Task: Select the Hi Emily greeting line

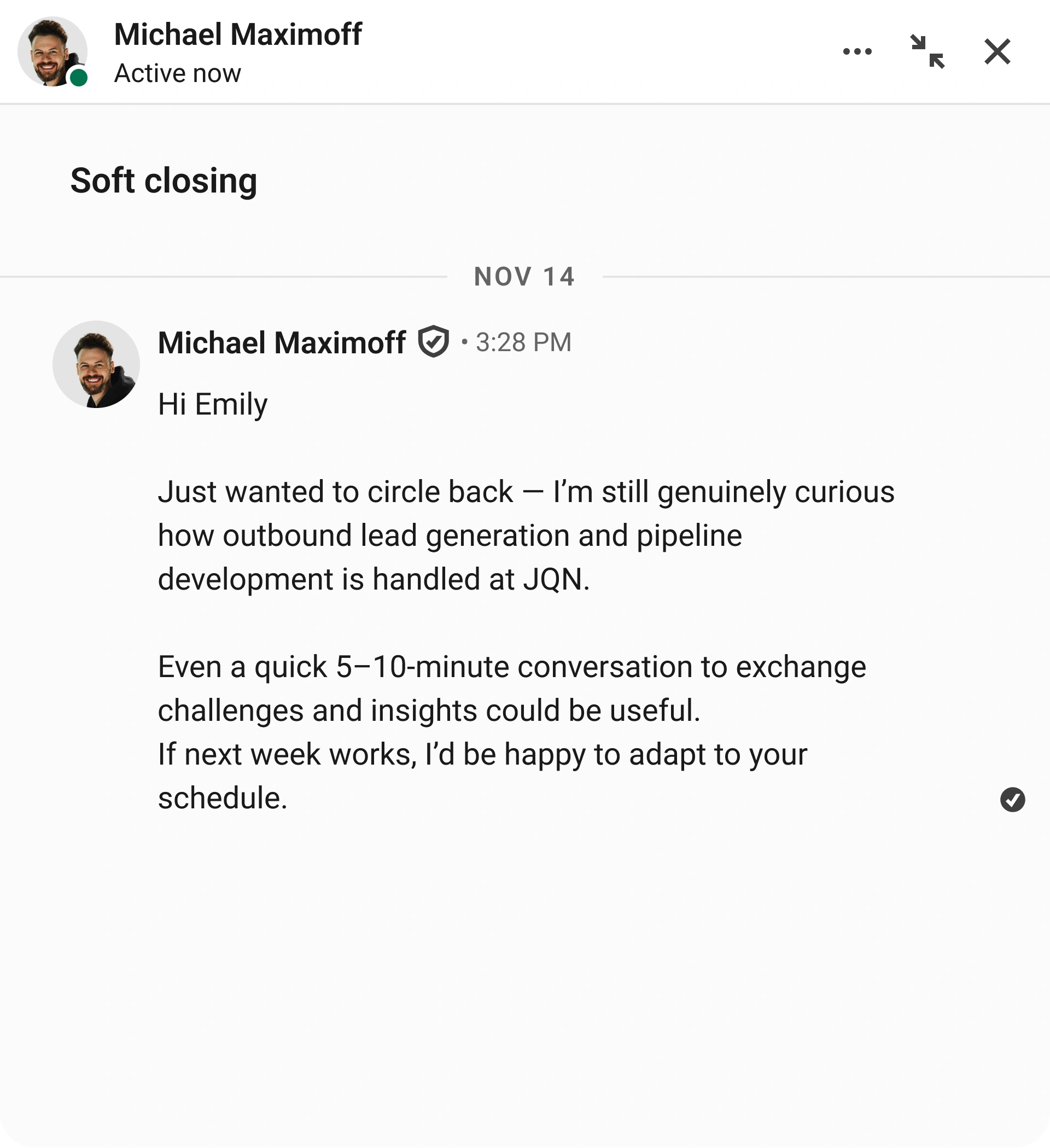Action: 212,404
